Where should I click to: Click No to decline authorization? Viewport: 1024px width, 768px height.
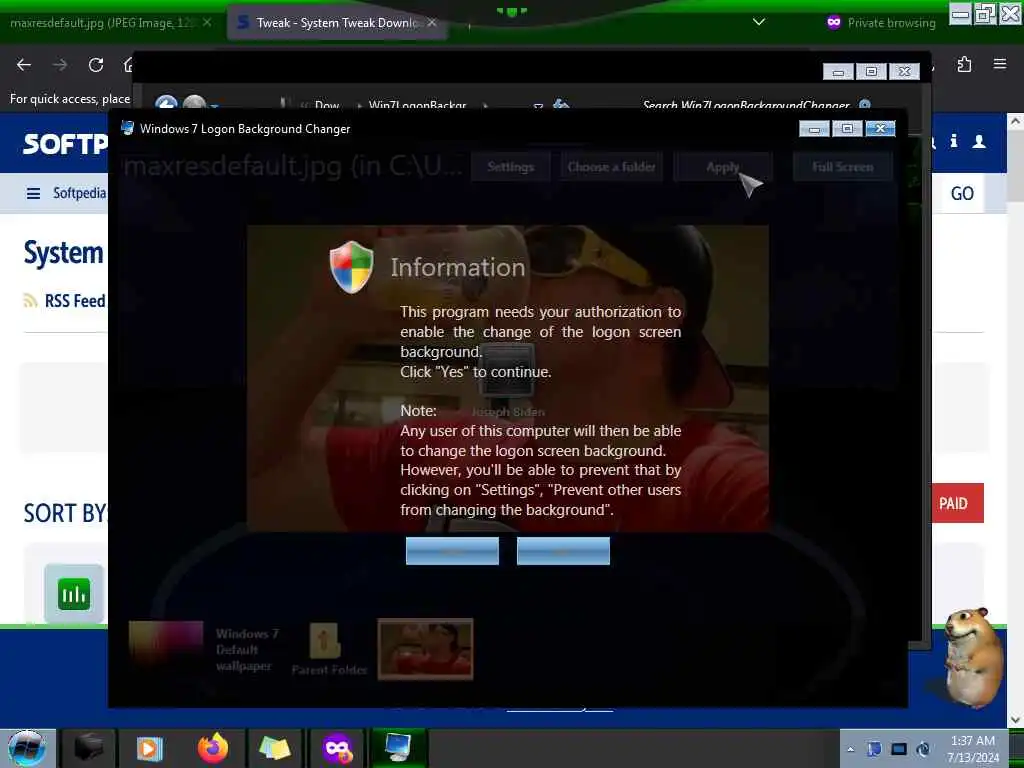pos(563,551)
